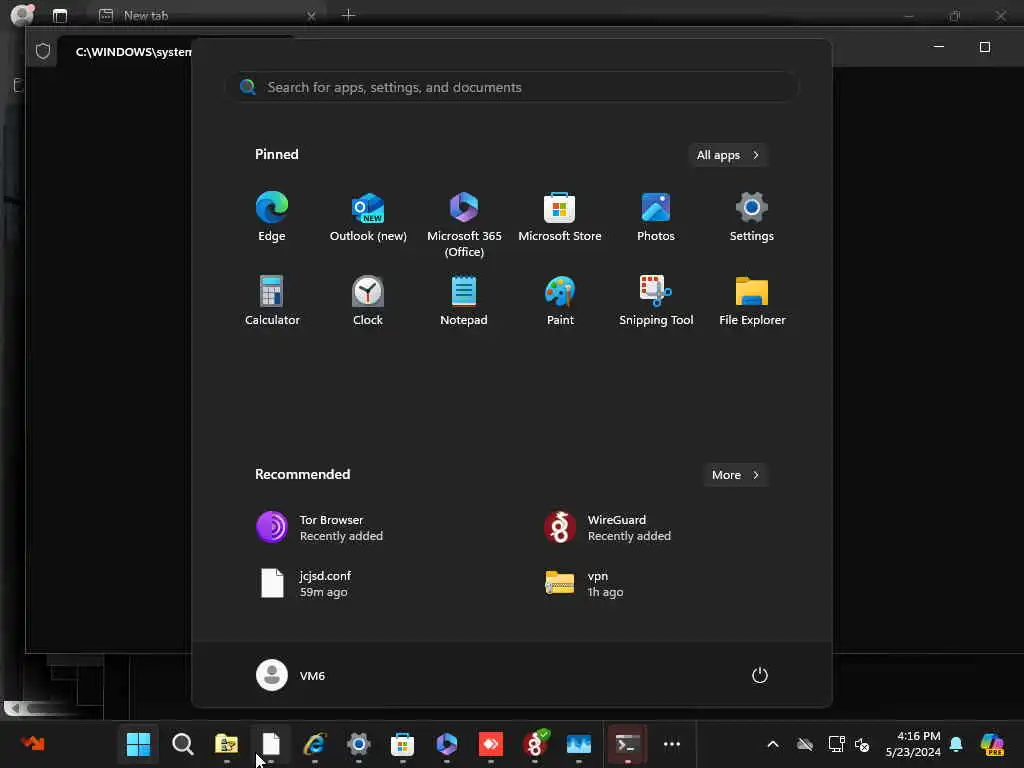The height and width of the screenshot is (768, 1024).
Task: Open Internet Explorer taskbar icon
Action: pyautogui.click(x=315, y=744)
